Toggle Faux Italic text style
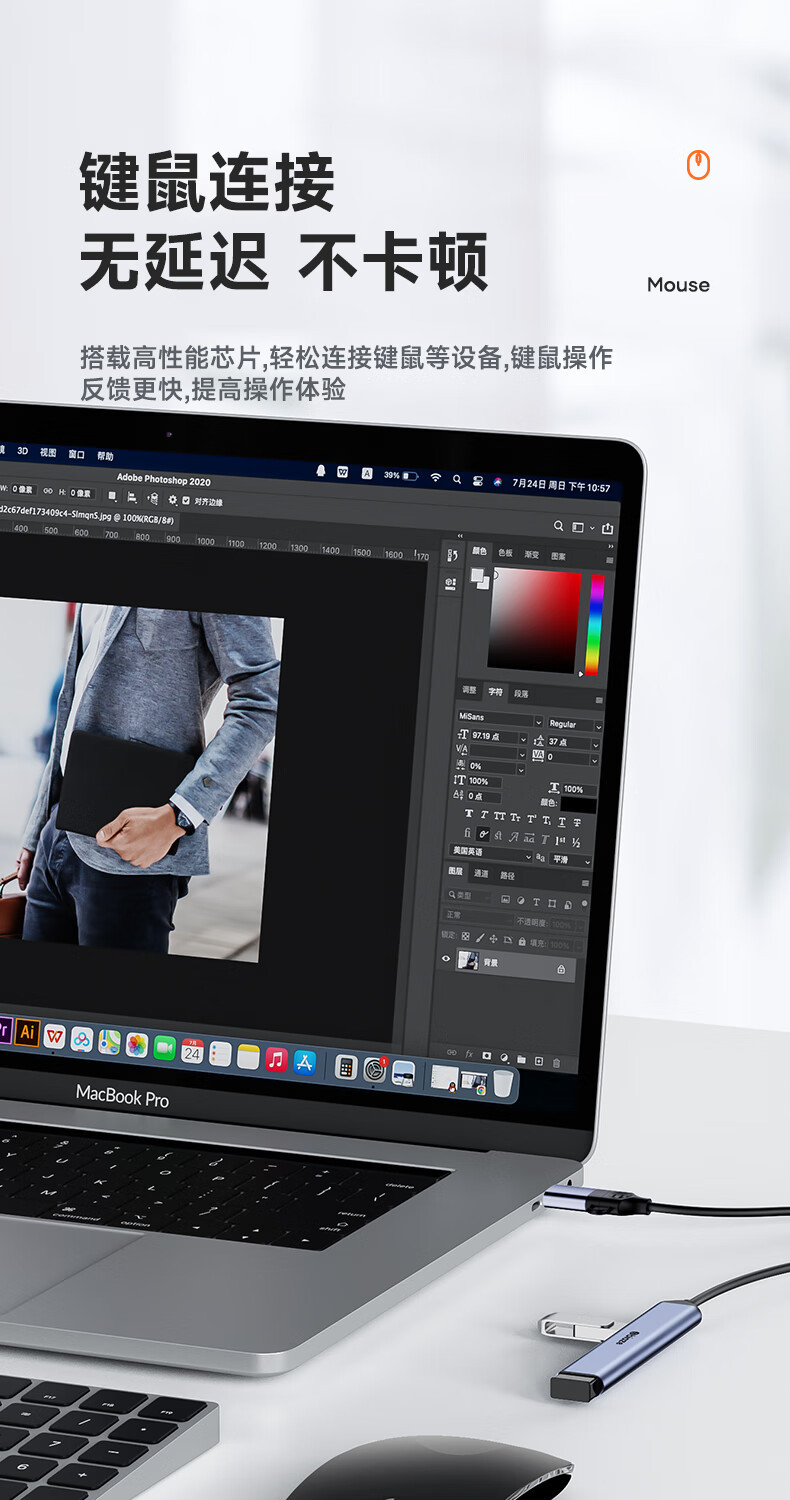Screen dimensions: 790x1500 tap(484, 814)
